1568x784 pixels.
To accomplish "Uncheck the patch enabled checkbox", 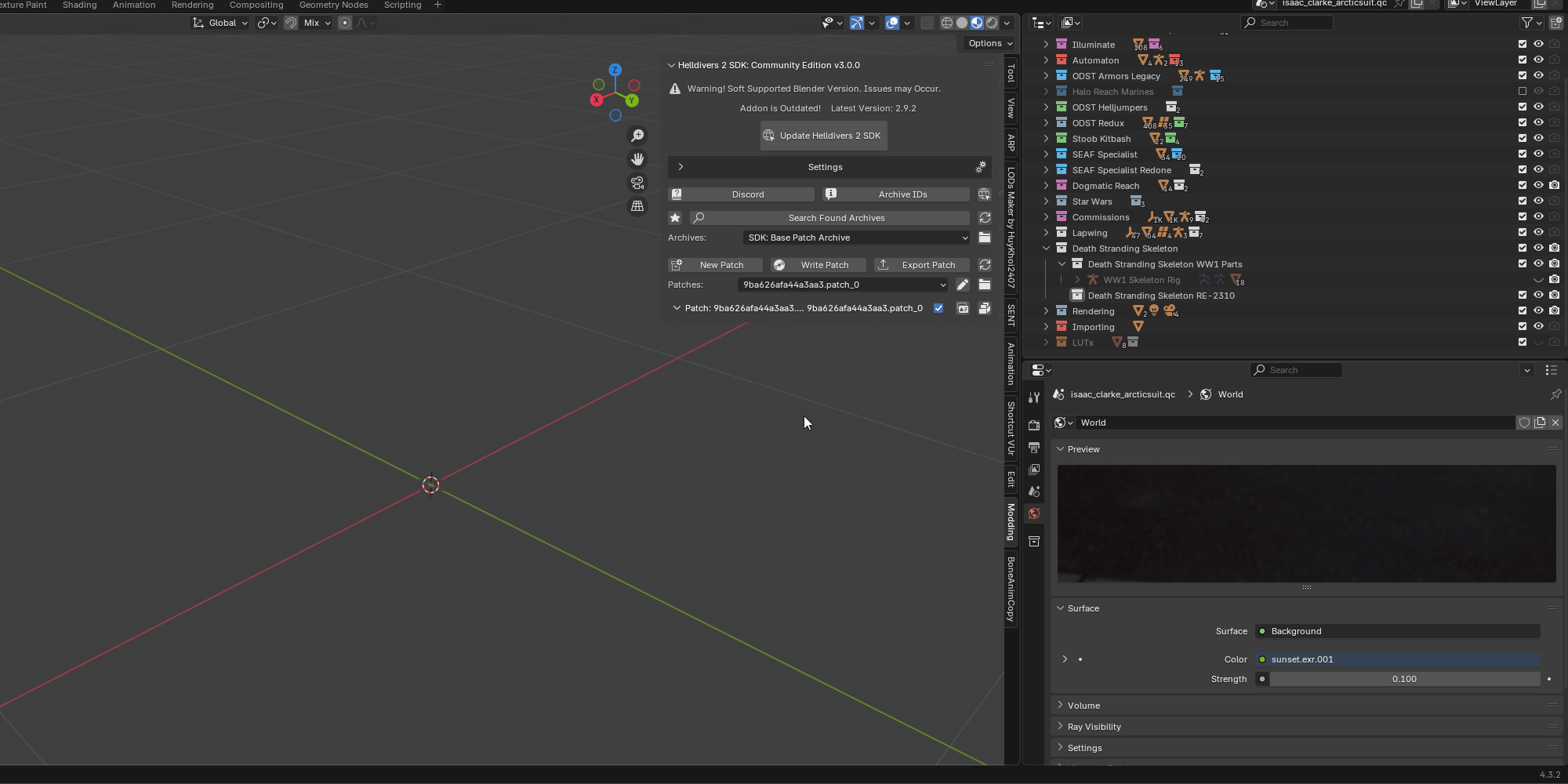I will pos(938,308).
